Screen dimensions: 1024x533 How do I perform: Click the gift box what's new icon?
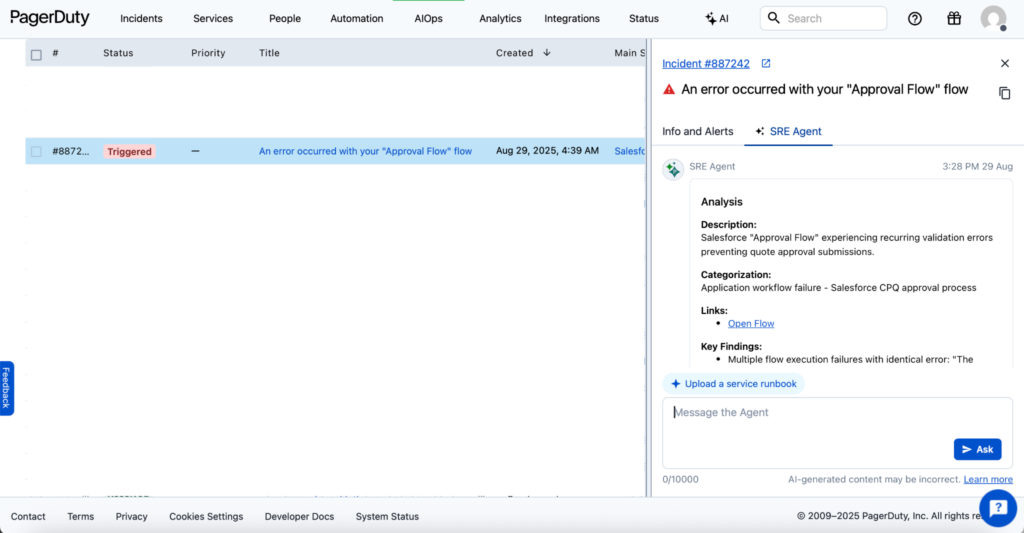point(954,18)
